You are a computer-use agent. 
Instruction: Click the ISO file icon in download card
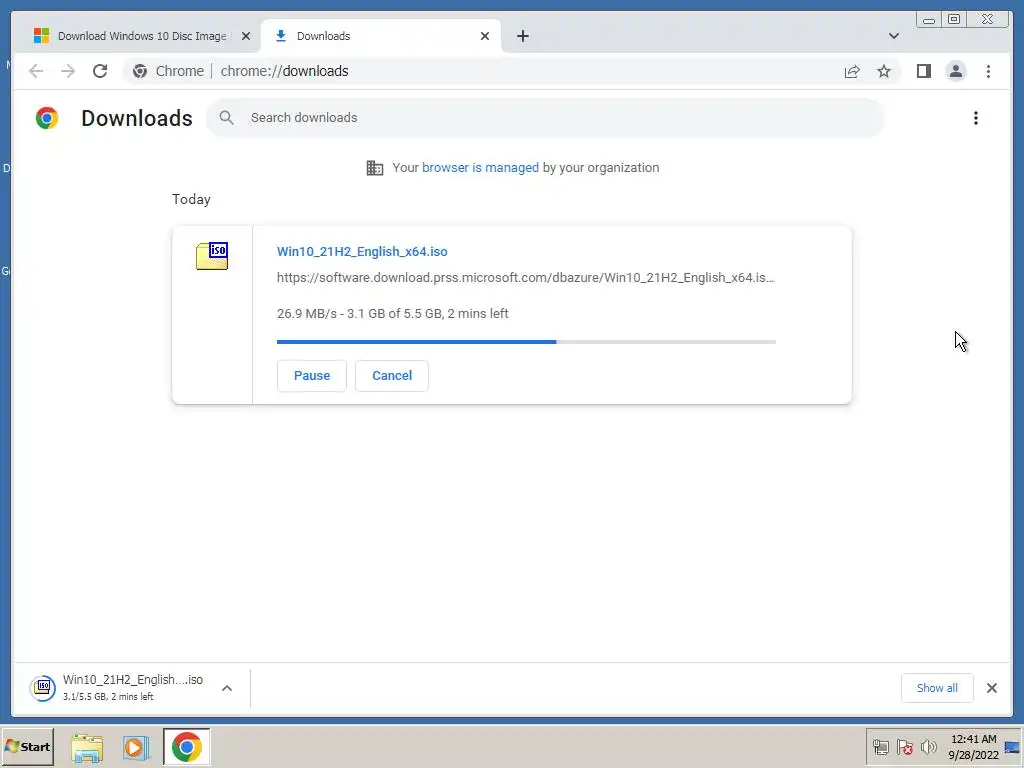[x=212, y=256]
